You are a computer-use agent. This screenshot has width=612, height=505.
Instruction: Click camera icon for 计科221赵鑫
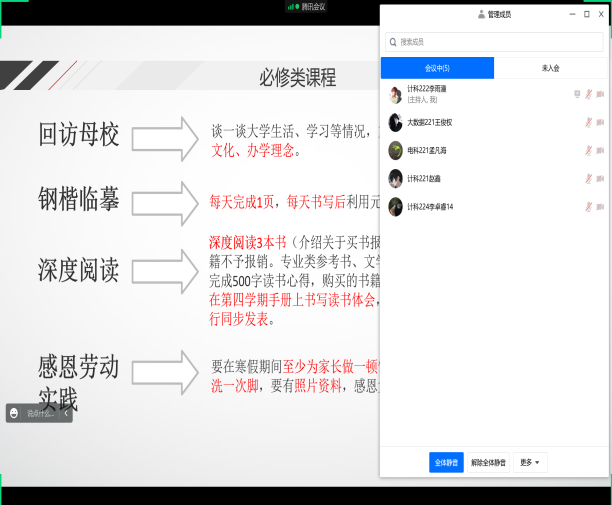[600, 178]
